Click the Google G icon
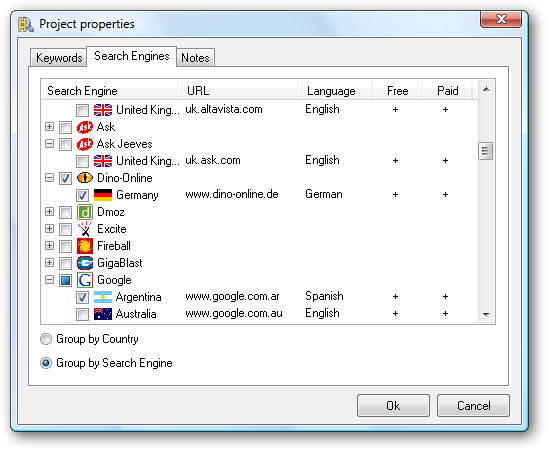This screenshot has height=450, width=547. pos(85,280)
